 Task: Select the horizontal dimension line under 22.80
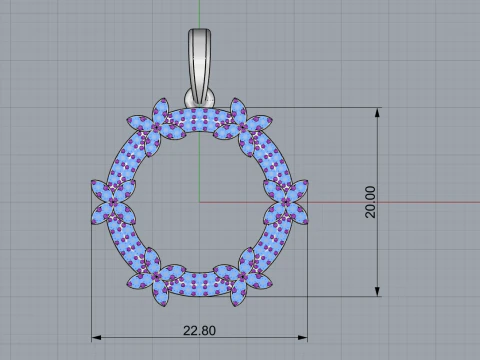(199, 338)
